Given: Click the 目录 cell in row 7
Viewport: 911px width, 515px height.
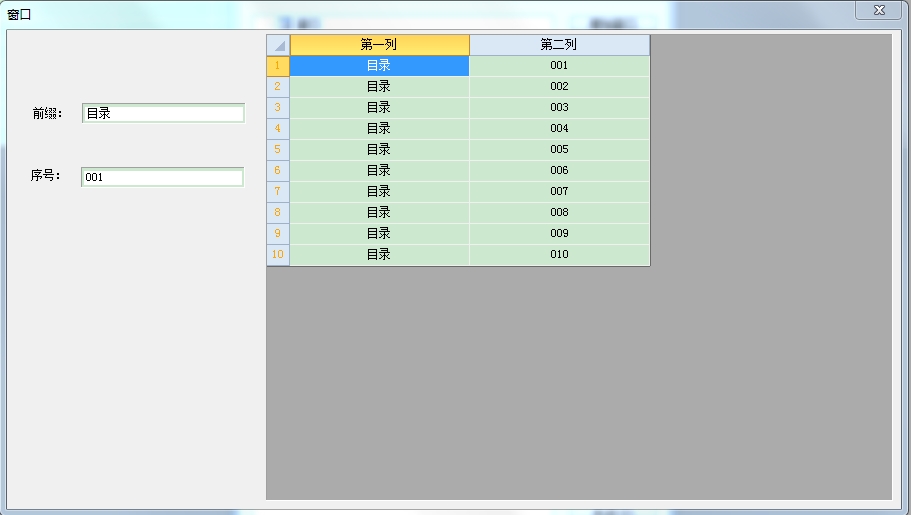Looking at the screenshot, I should (x=379, y=191).
